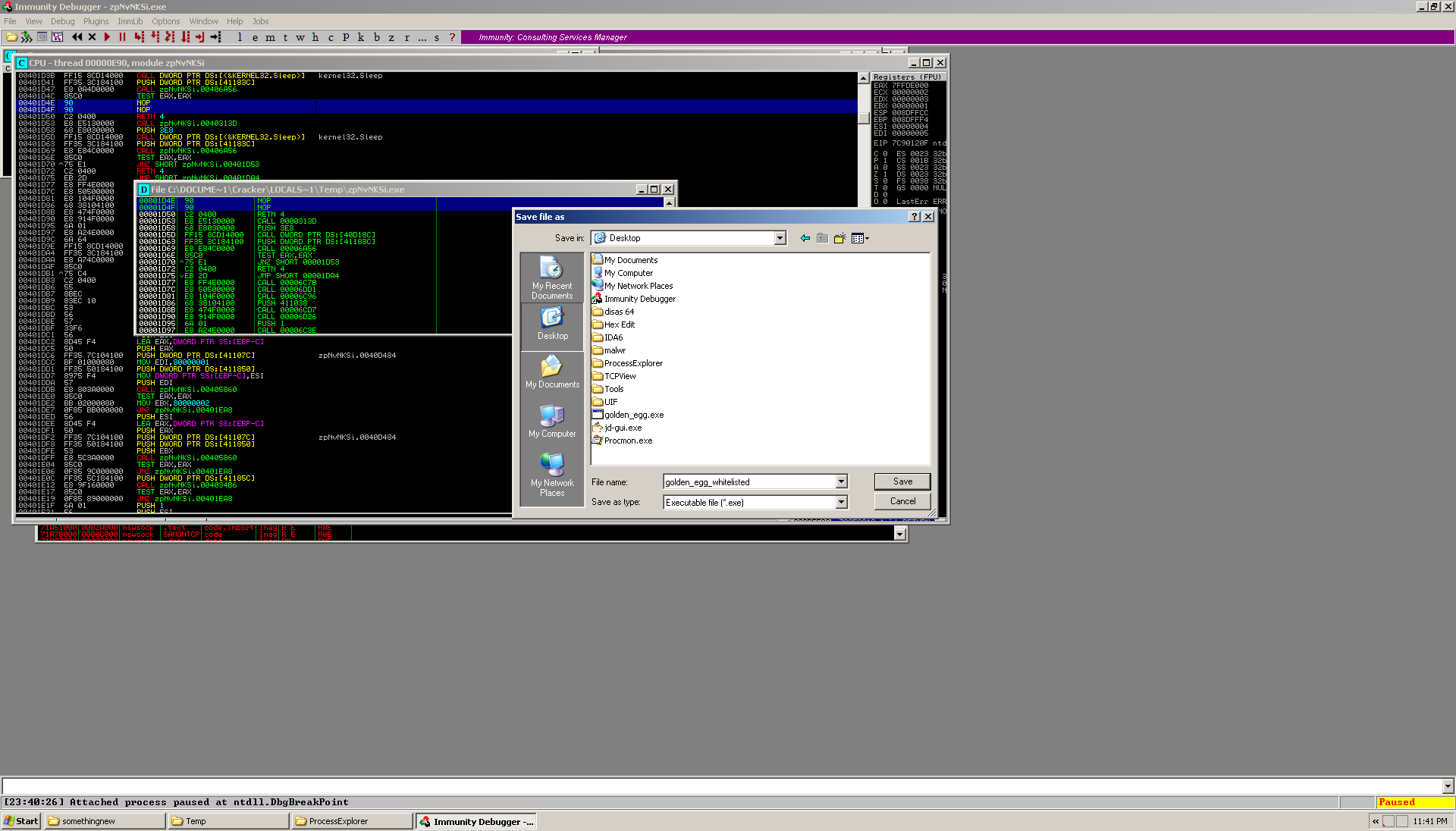This screenshot has width=1456, height=831.
Task: Click the Step into toolbar icon
Action: point(139,36)
